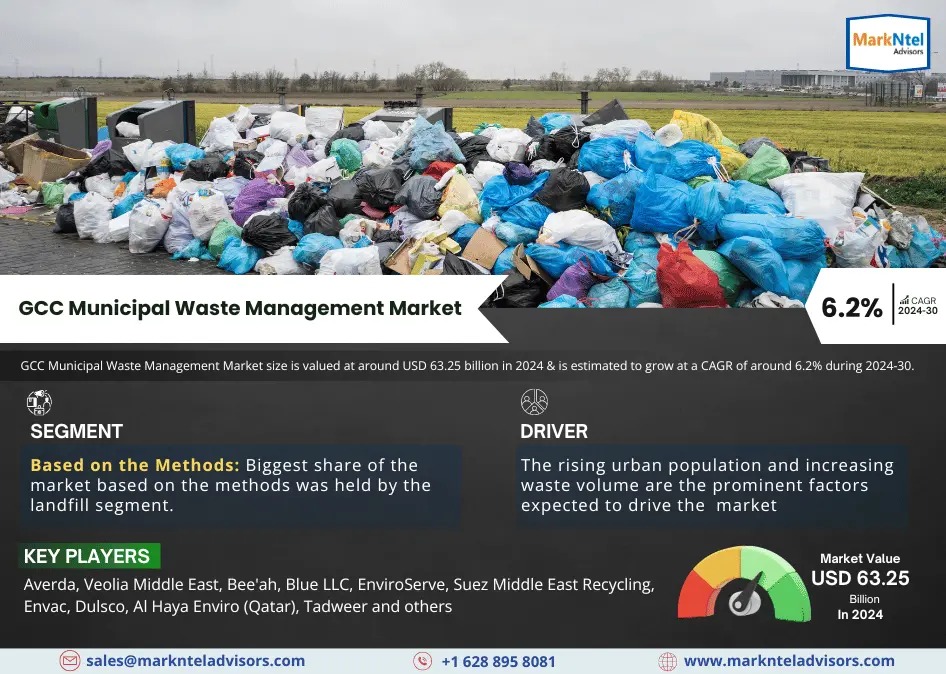Screen dimensions: 946x674
Task: Open the www.markntelадvisors.com website link
Action: 789,661
